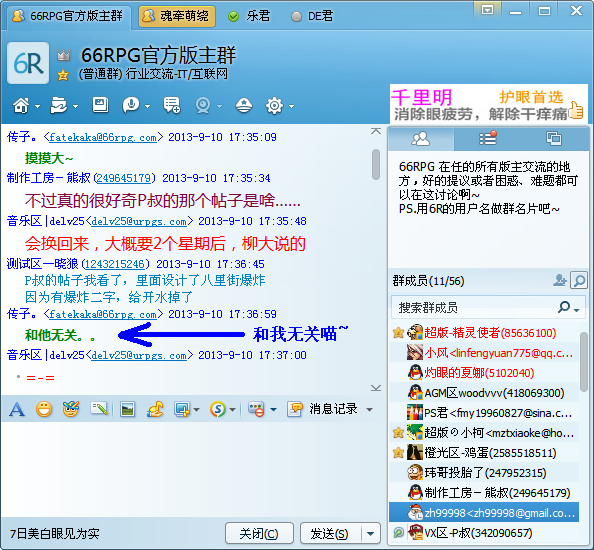
Task: Click chat scroll-to-bottom arrow icon
Action: (x=376, y=388)
